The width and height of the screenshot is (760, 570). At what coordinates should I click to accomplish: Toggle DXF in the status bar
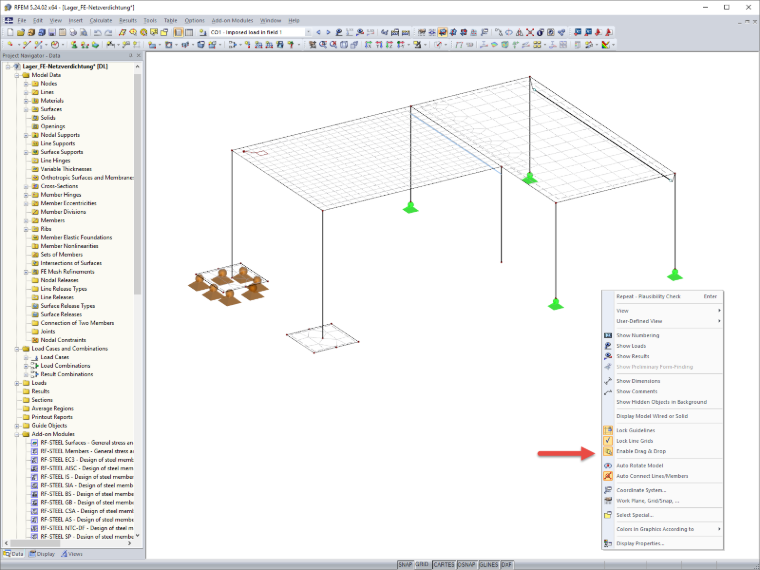pos(507,565)
